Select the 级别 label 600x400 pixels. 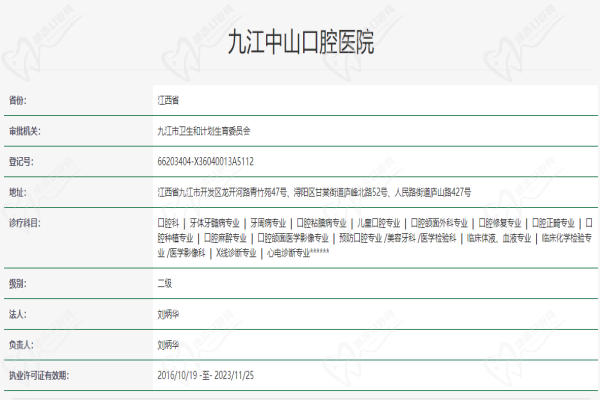click(x=18, y=284)
